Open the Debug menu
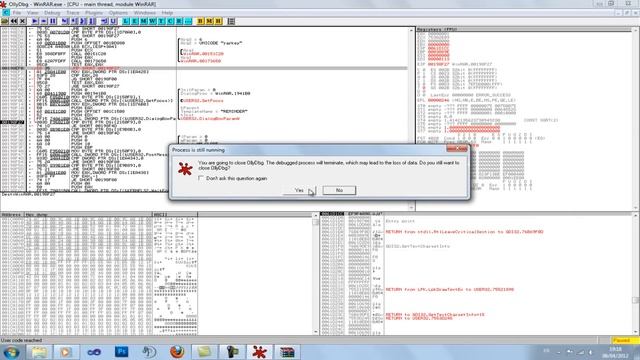This screenshot has width=640, height=360. [52, 13]
